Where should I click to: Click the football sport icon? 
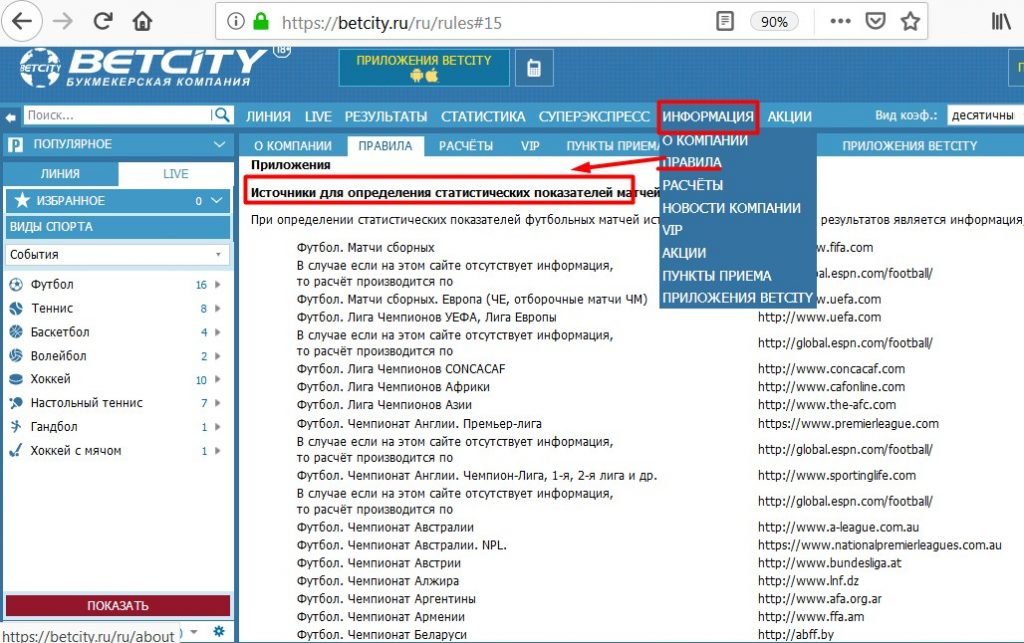16,284
